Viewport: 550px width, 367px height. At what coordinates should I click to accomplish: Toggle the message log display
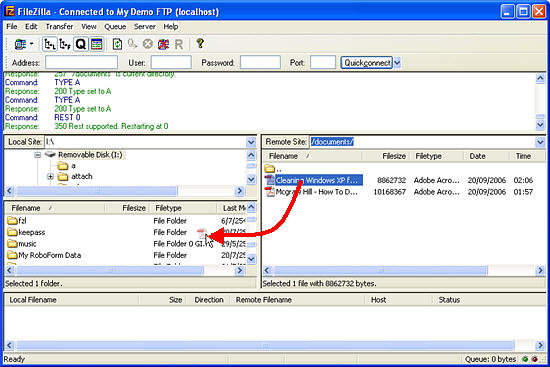[x=96, y=44]
